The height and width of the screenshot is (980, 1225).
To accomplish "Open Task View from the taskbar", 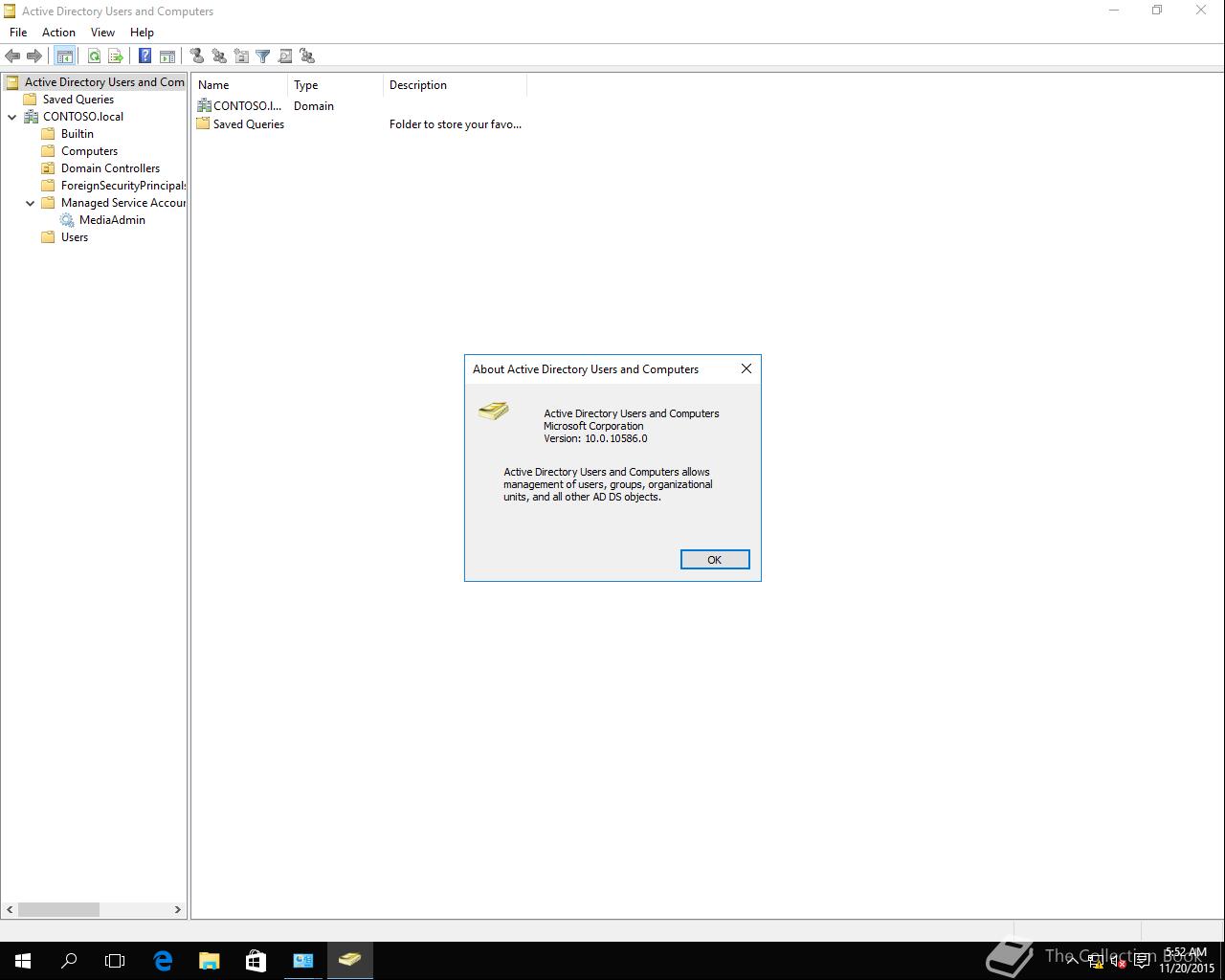I will point(115,960).
